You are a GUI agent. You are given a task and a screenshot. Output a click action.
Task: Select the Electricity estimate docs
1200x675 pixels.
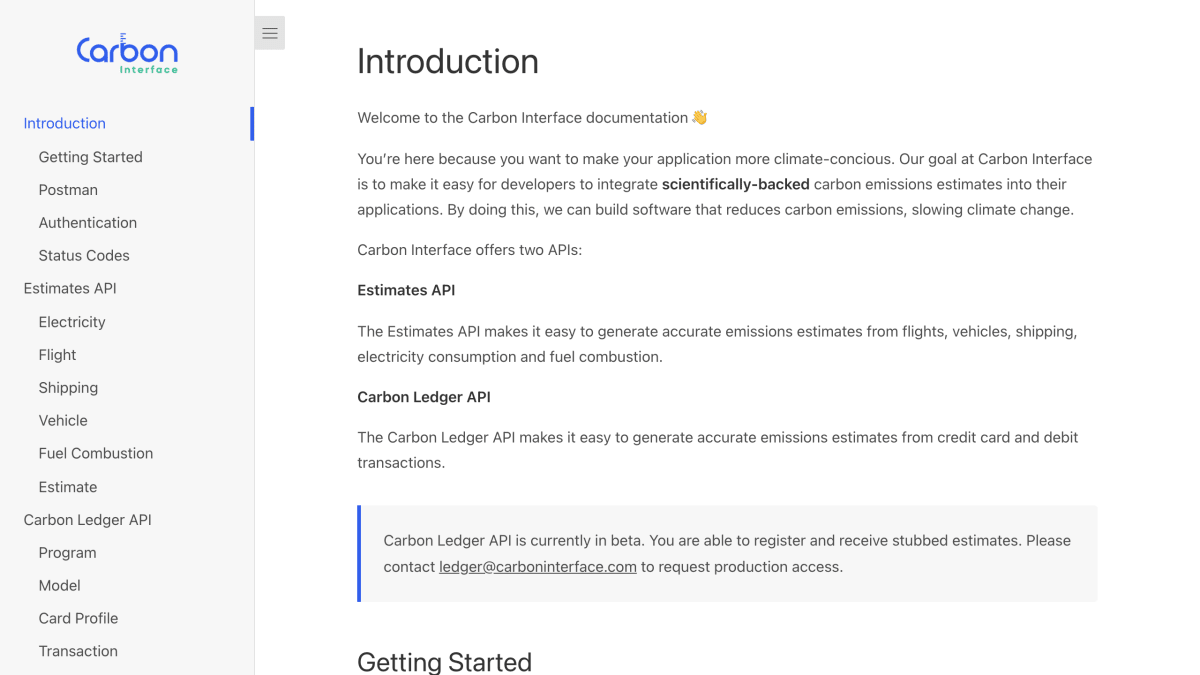coord(72,322)
